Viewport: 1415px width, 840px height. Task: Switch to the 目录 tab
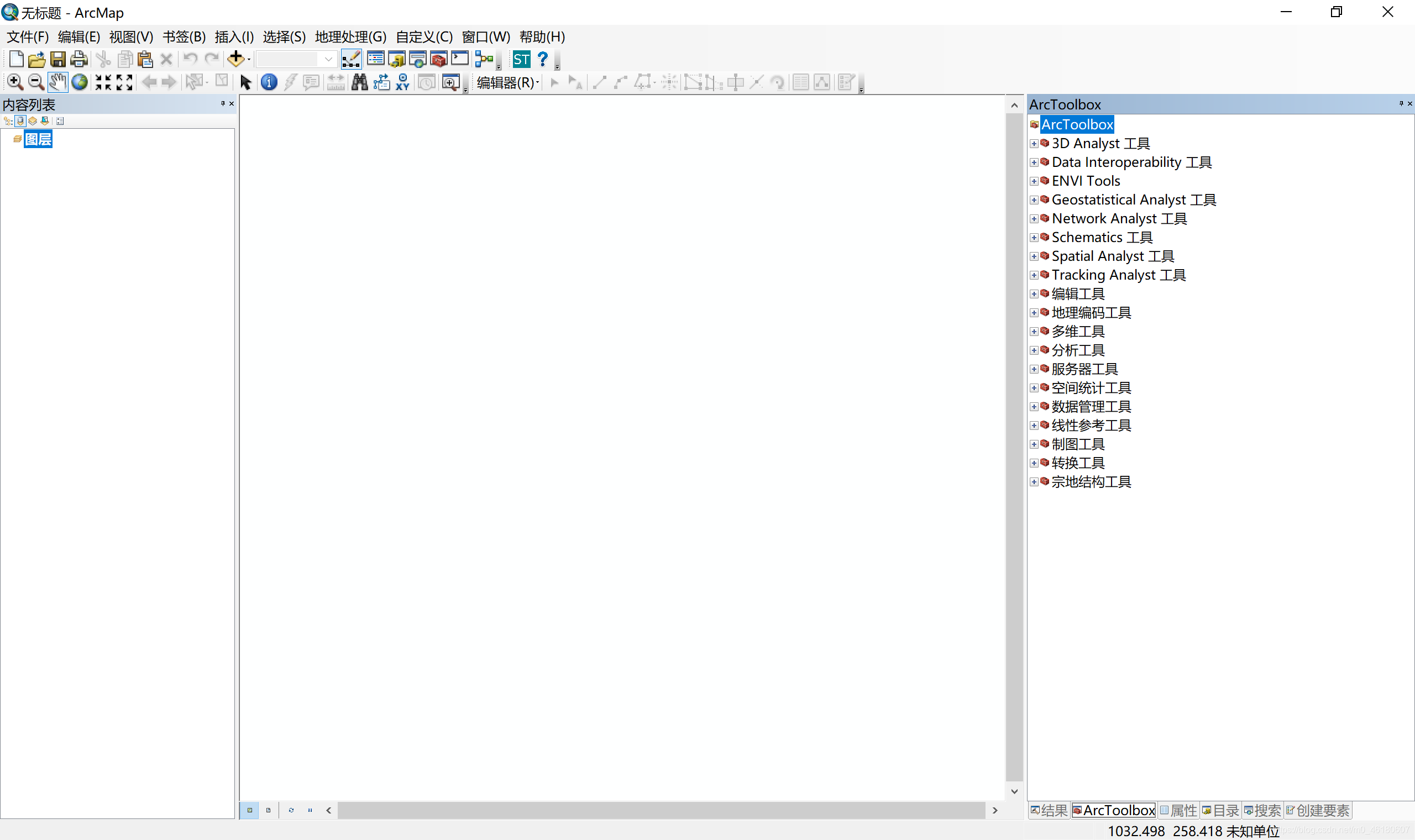[x=1220, y=811]
